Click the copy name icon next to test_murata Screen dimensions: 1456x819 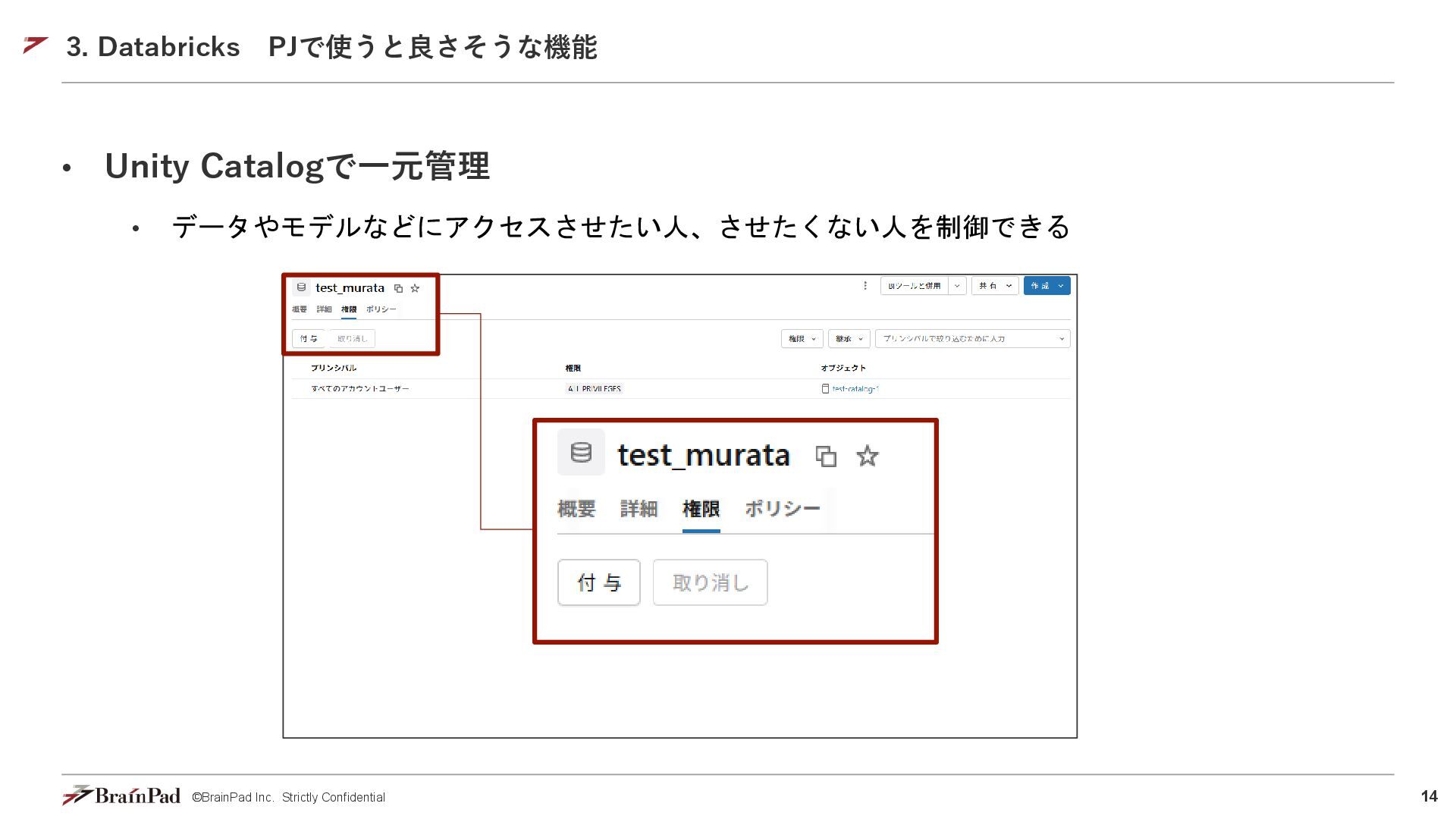pyautogui.click(x=398, y=288)
